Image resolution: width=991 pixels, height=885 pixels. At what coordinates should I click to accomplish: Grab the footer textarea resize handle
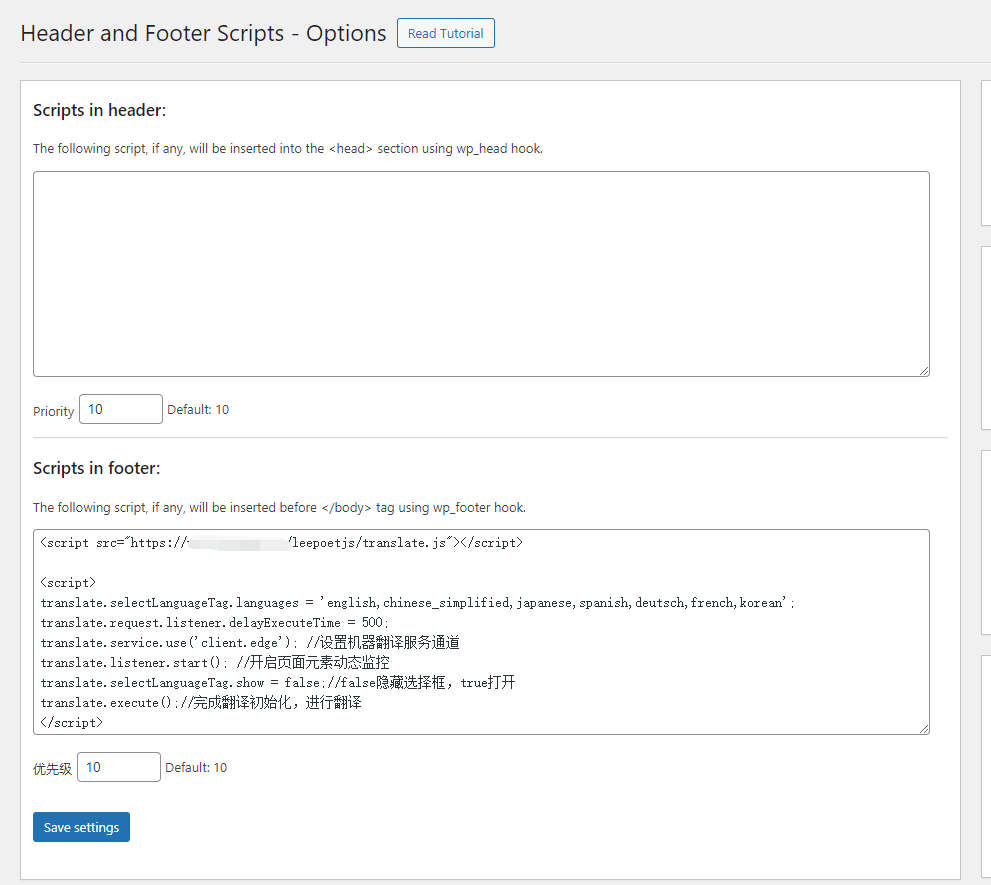(x=923, y=728)
